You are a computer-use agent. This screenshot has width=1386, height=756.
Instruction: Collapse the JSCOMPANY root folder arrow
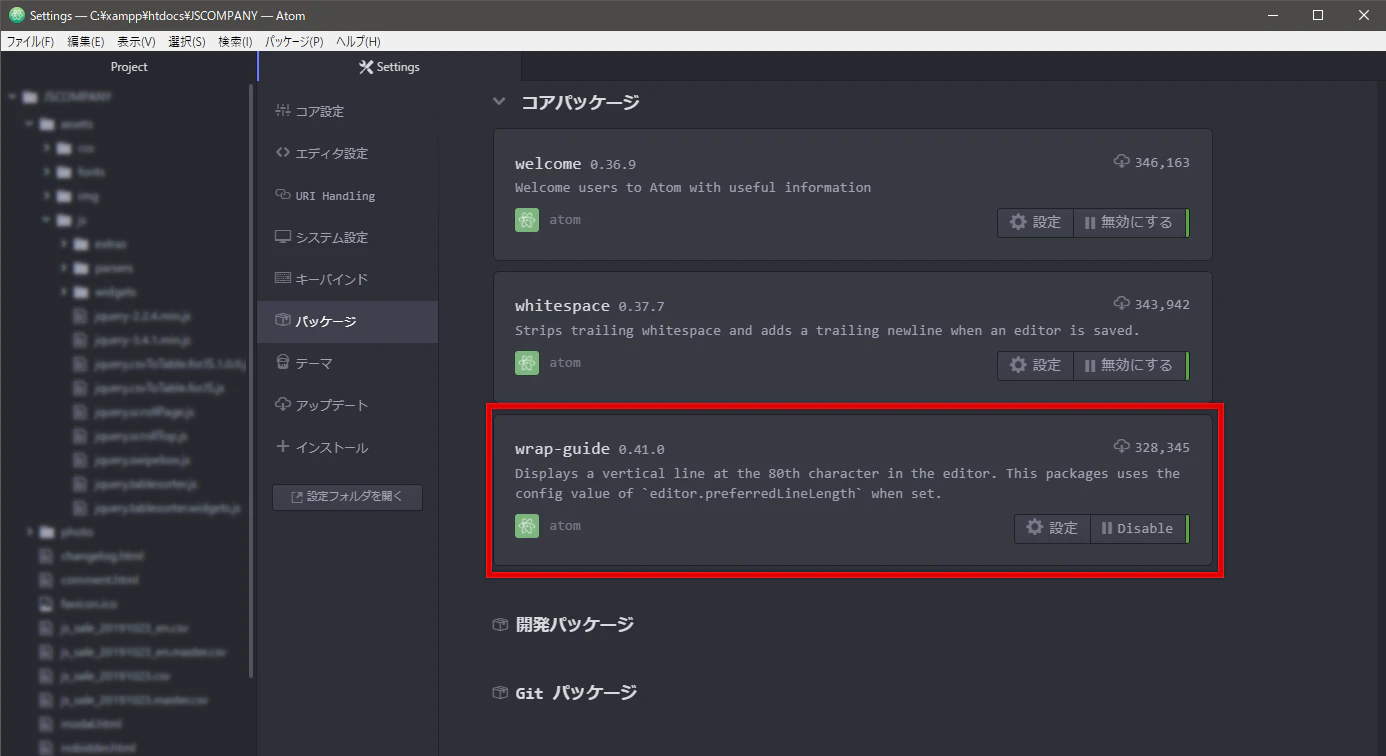click(13, 97)
